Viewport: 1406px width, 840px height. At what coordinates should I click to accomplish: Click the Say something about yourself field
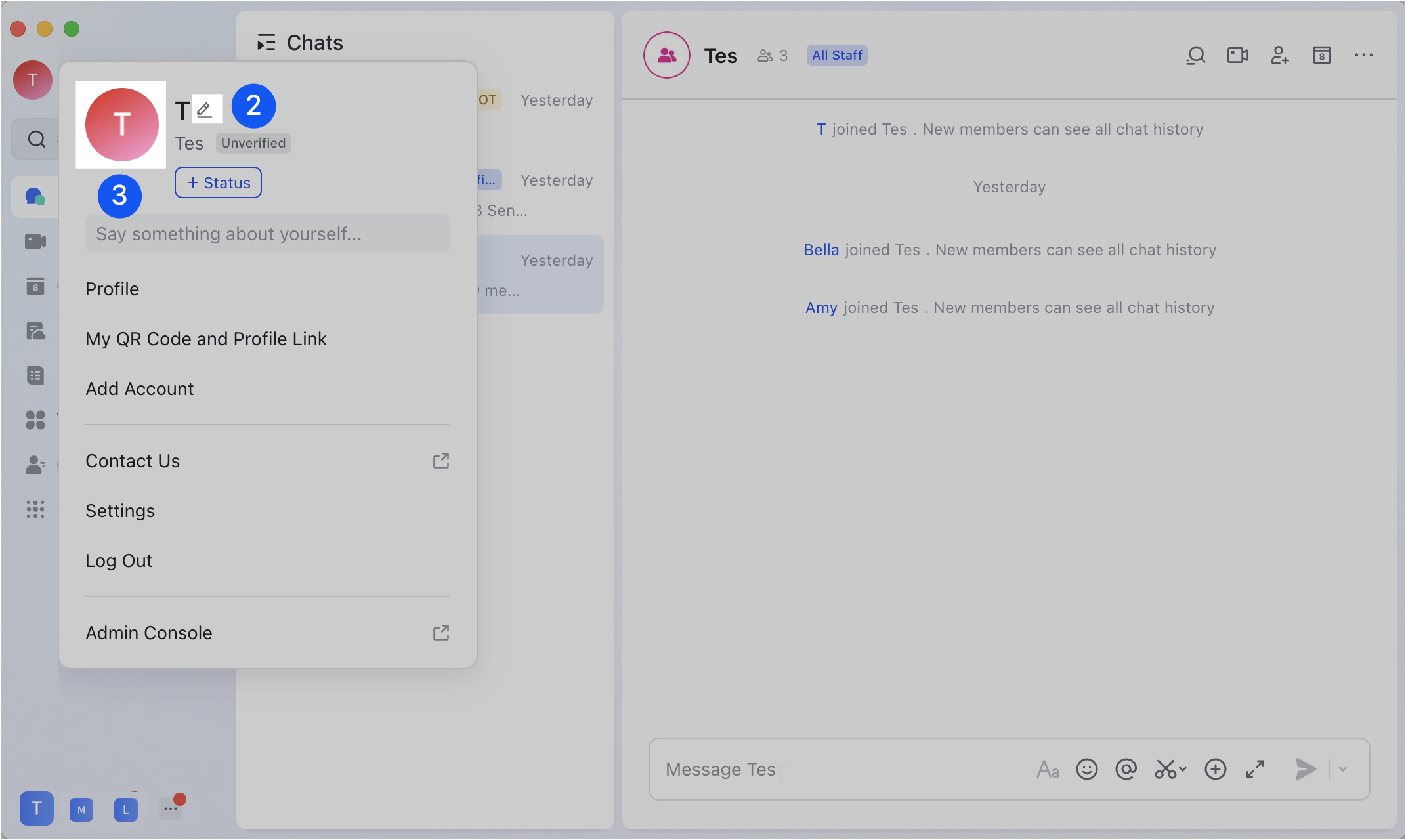tap(267, 234)
